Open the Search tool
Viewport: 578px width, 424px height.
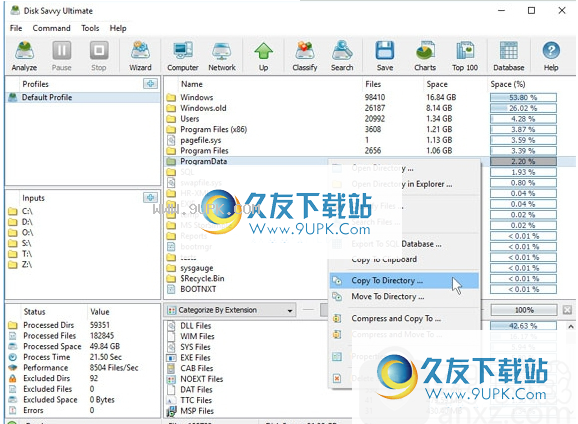pyautogui.click(x=342, y=56)
